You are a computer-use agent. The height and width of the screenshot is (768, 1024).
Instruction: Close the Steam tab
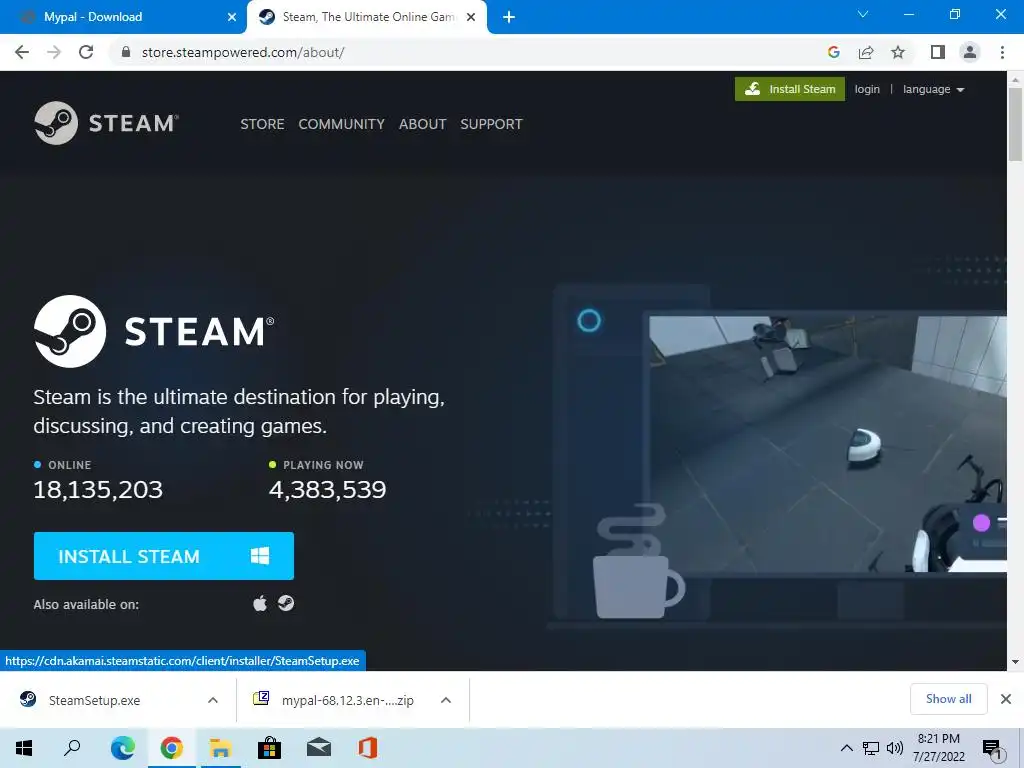471,17
